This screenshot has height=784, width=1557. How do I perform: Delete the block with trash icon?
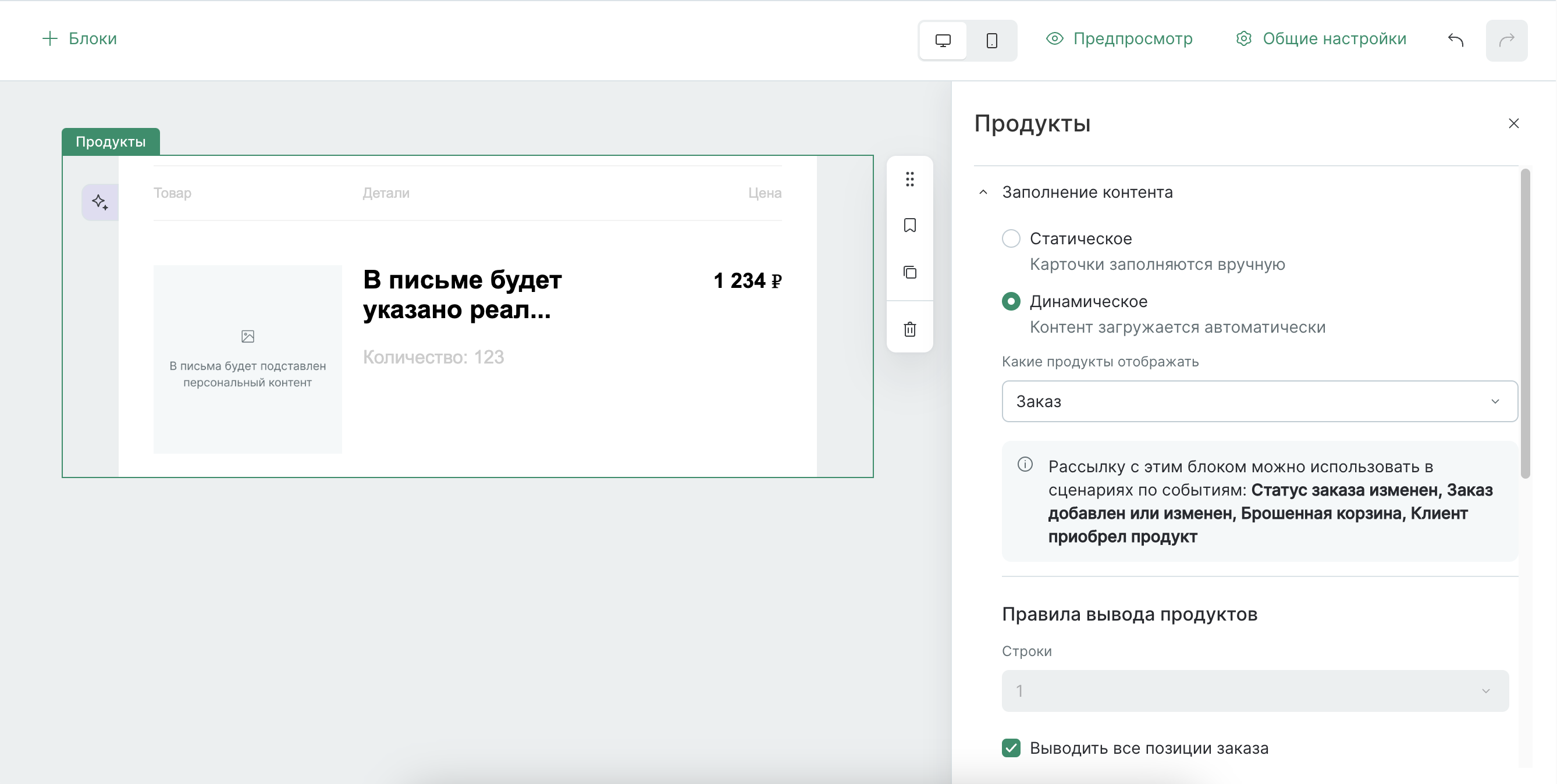click(x=909, y=329)
